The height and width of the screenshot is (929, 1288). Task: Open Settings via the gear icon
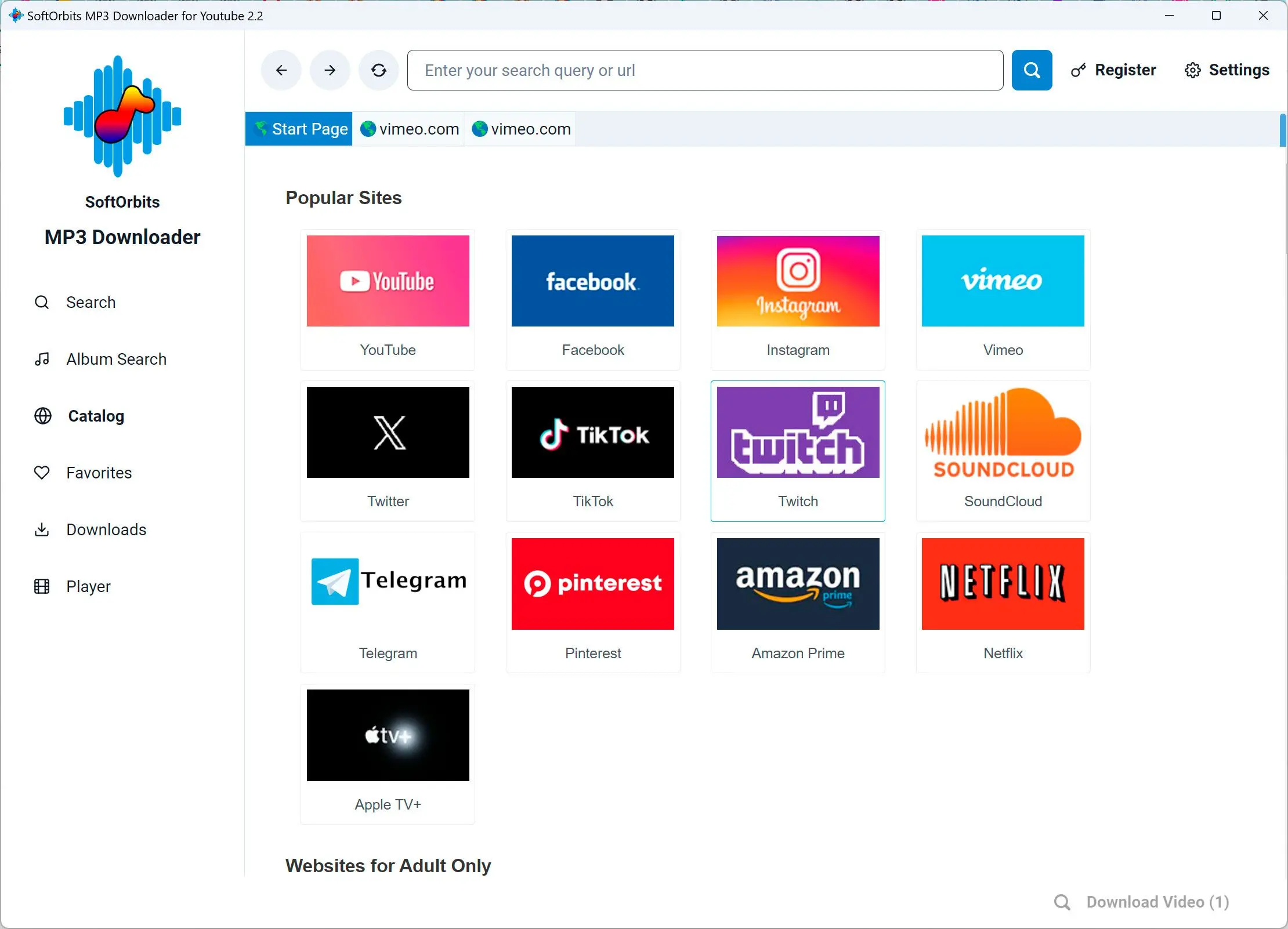1193,70
